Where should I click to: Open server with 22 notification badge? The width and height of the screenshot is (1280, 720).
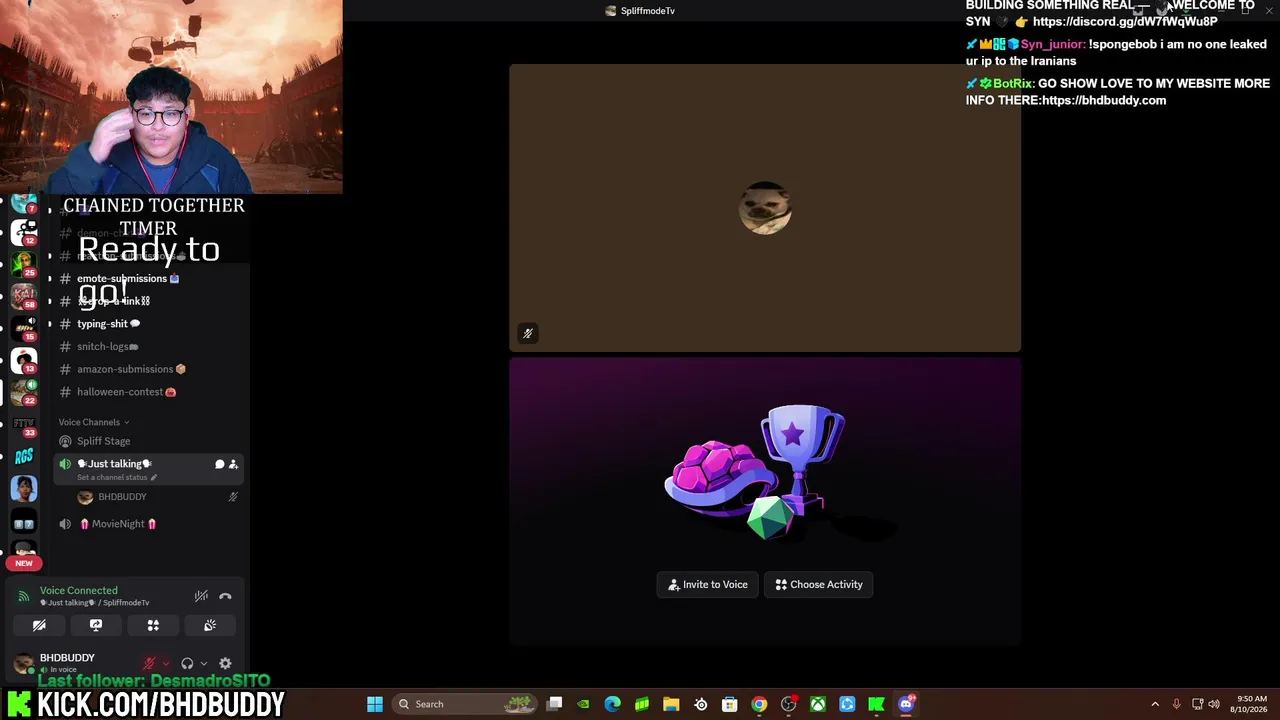pos(24,393)
